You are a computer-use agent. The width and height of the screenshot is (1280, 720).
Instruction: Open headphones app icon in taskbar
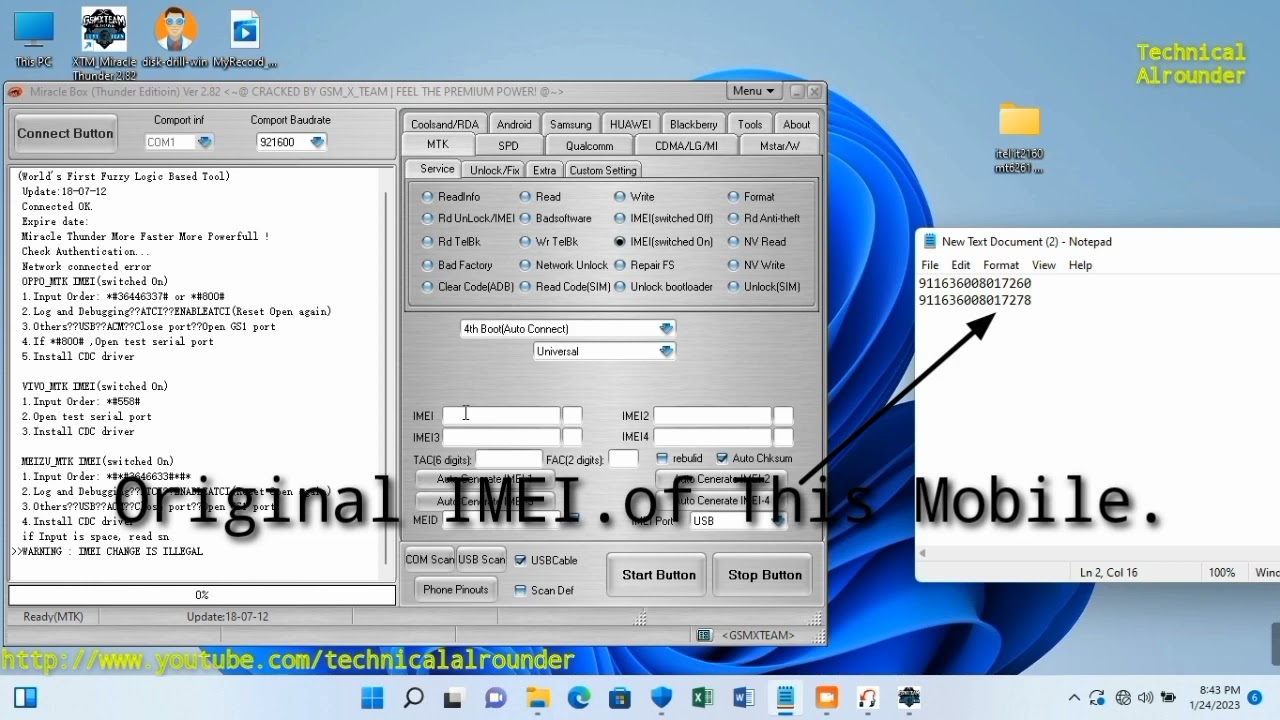click(x=868, y=697)
